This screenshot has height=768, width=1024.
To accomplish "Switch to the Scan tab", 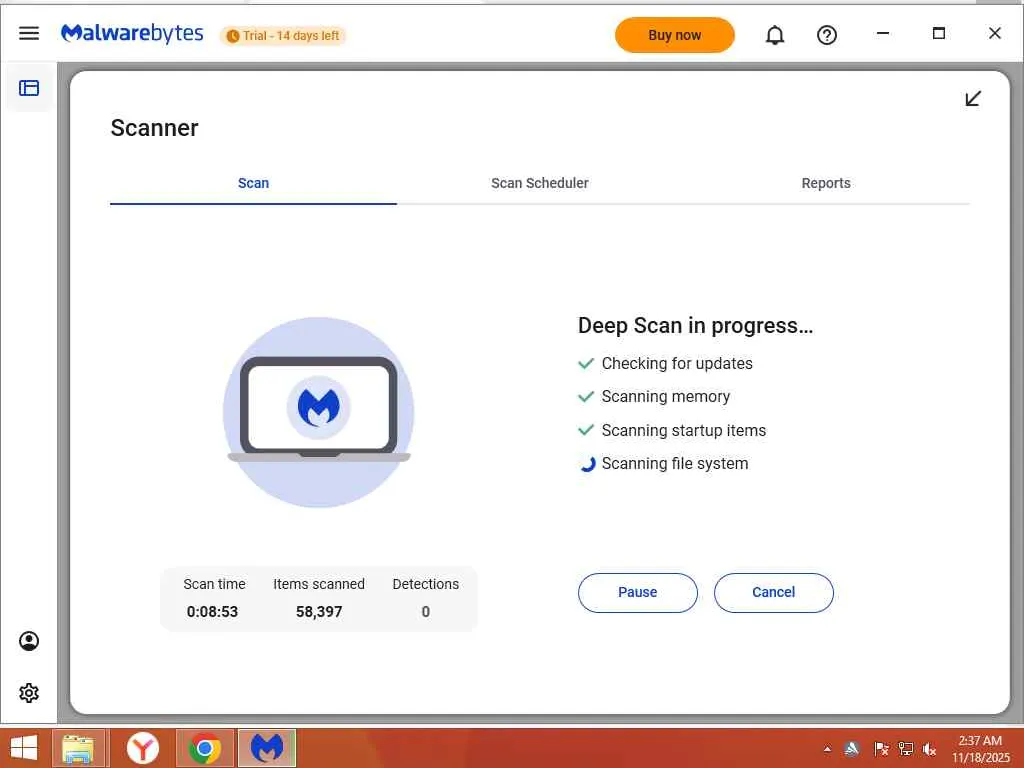I will [x=253, y=184].
